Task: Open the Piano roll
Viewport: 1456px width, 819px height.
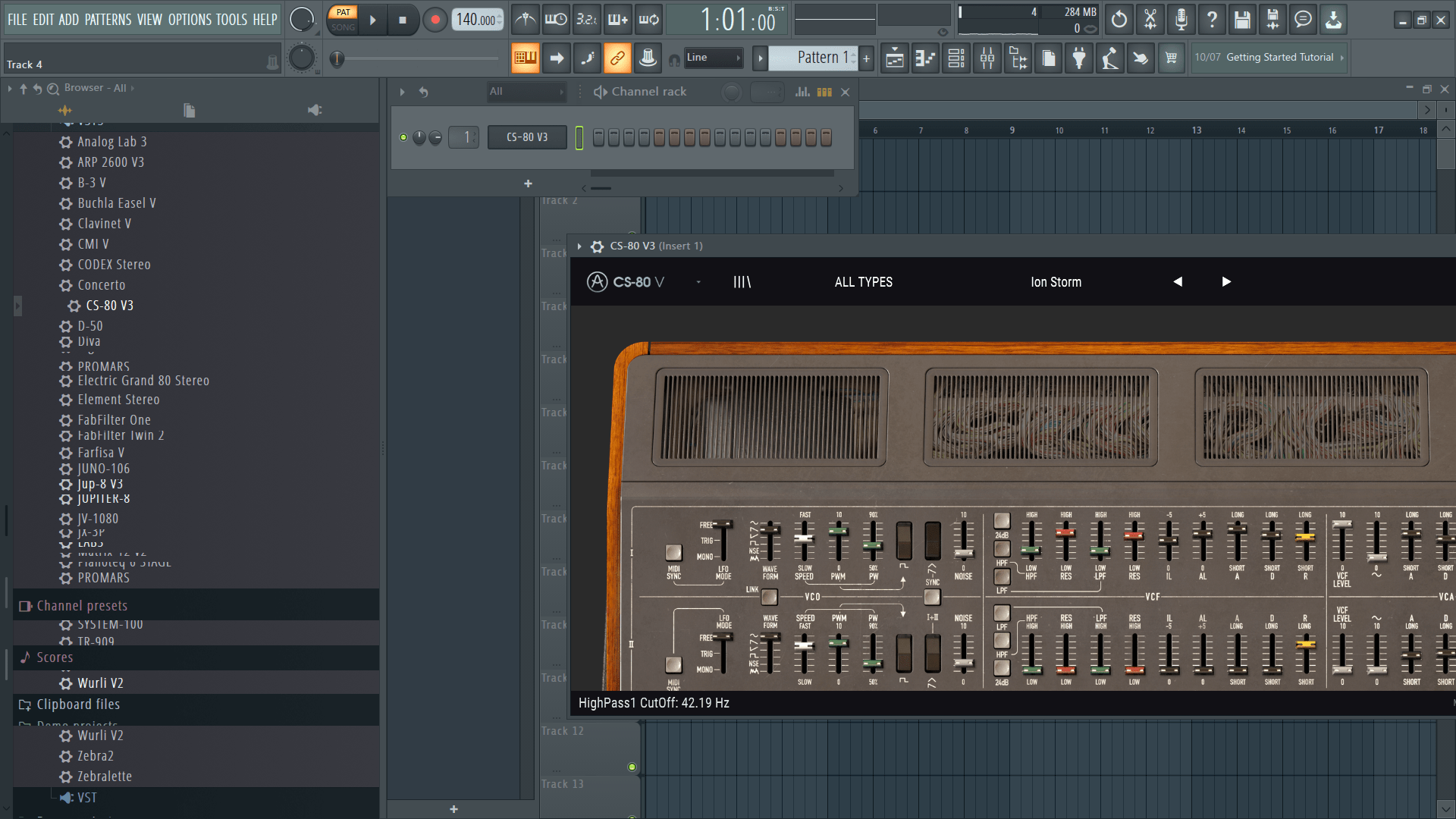Action: [924, 58]
